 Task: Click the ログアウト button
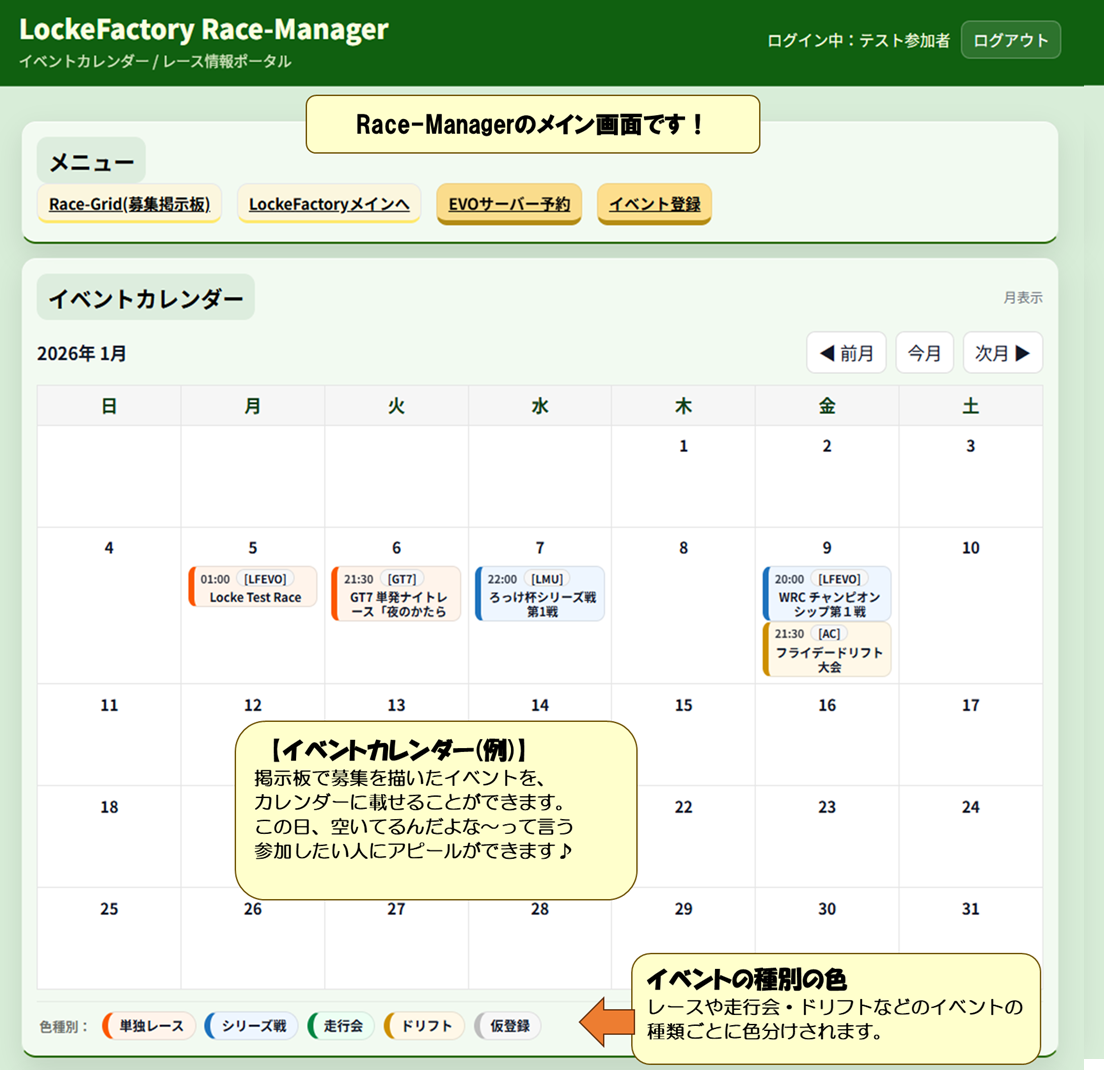(1010, 40)
